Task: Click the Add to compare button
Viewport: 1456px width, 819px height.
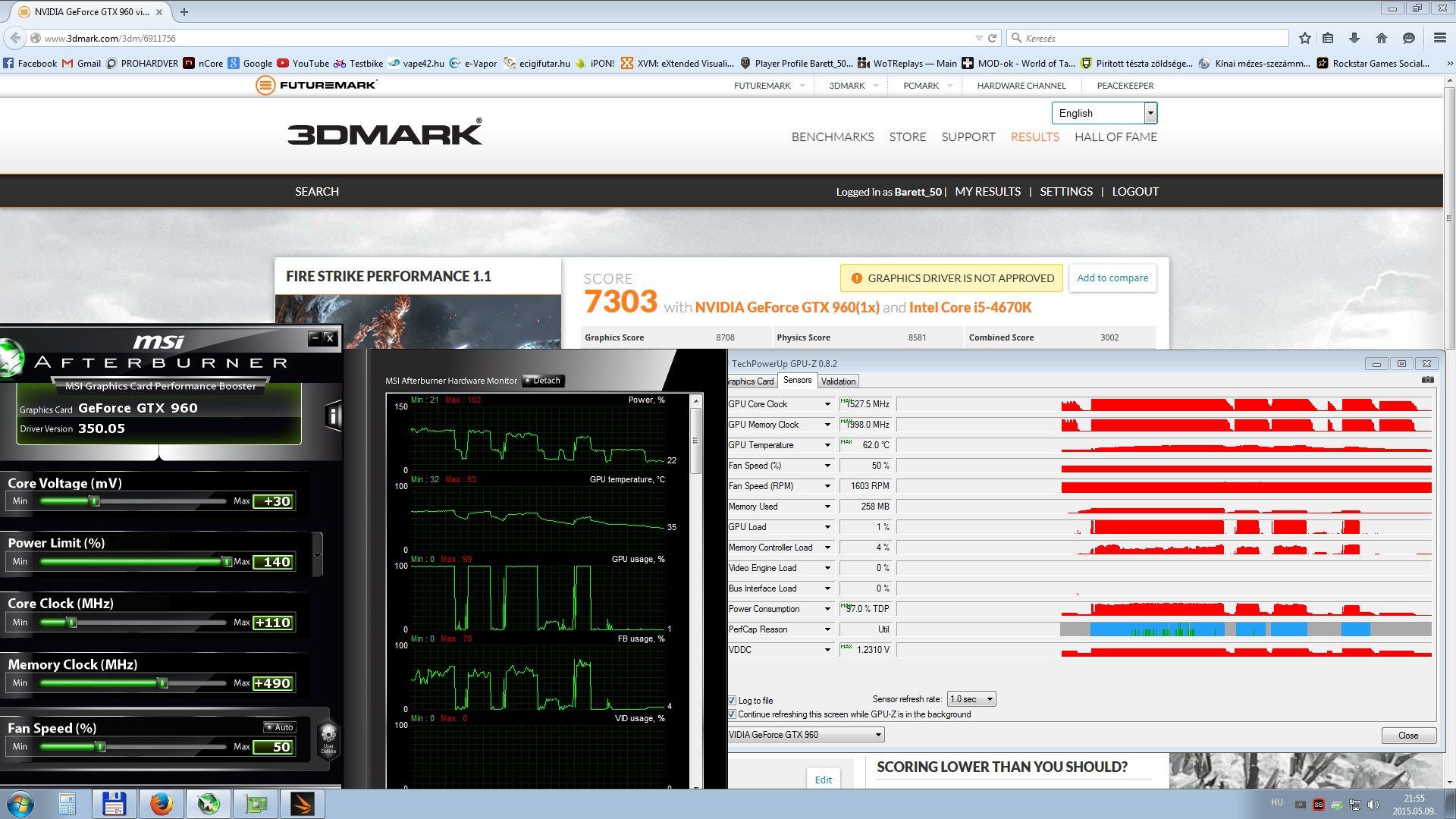Action: tap(1112, 278)
